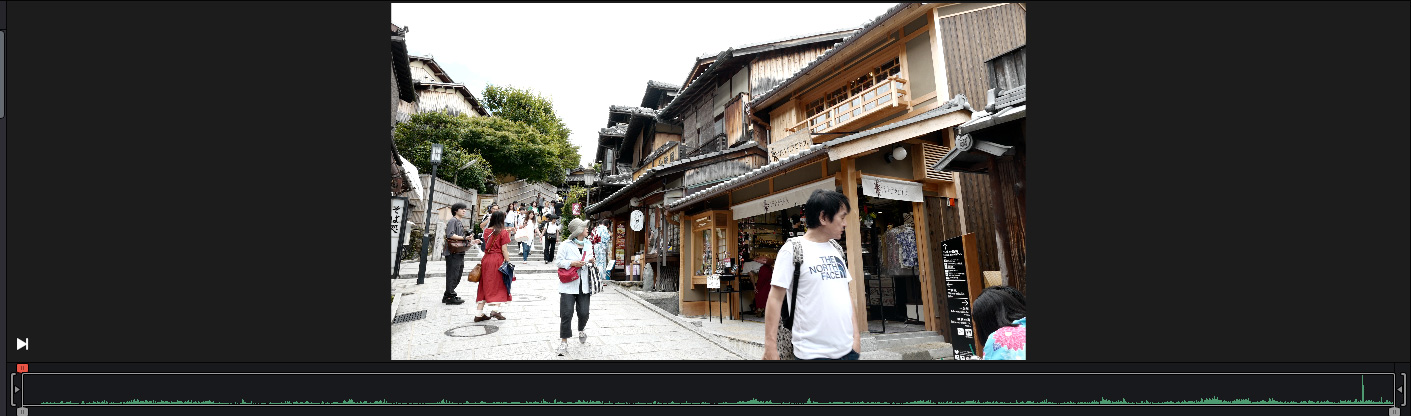Click the left trim-in bracket handle of waveform
Viewport: 1411px width, 416px height.
pos(16,389)
